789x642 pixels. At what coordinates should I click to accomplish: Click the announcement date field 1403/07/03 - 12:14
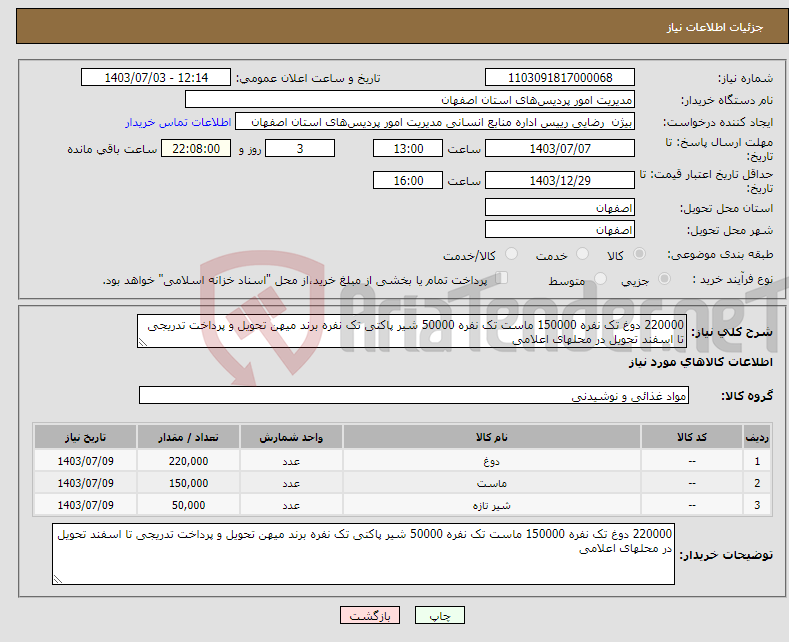pos(156,77)
